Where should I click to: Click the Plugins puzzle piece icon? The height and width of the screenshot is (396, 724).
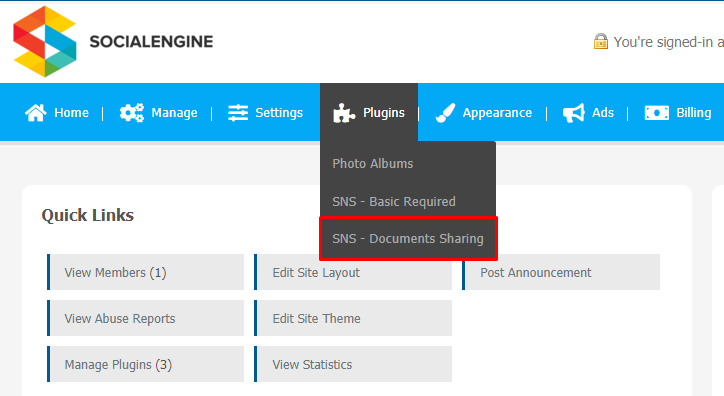[344, 113]
